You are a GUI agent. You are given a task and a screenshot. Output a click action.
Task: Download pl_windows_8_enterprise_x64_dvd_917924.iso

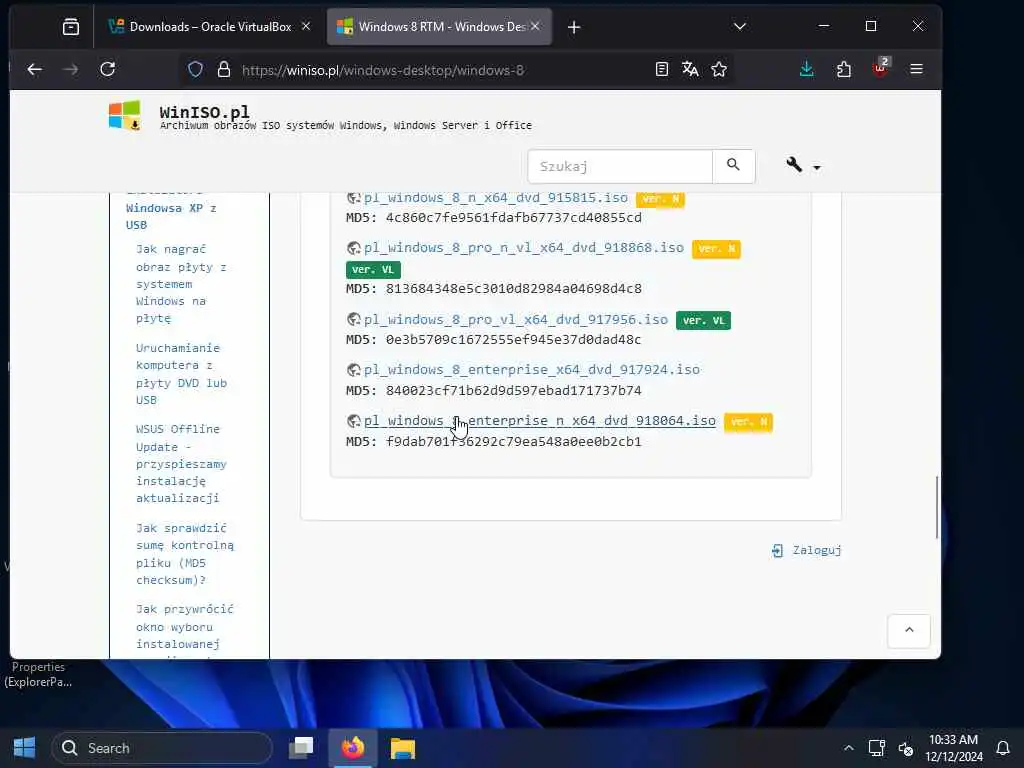(x=532, y=370)
